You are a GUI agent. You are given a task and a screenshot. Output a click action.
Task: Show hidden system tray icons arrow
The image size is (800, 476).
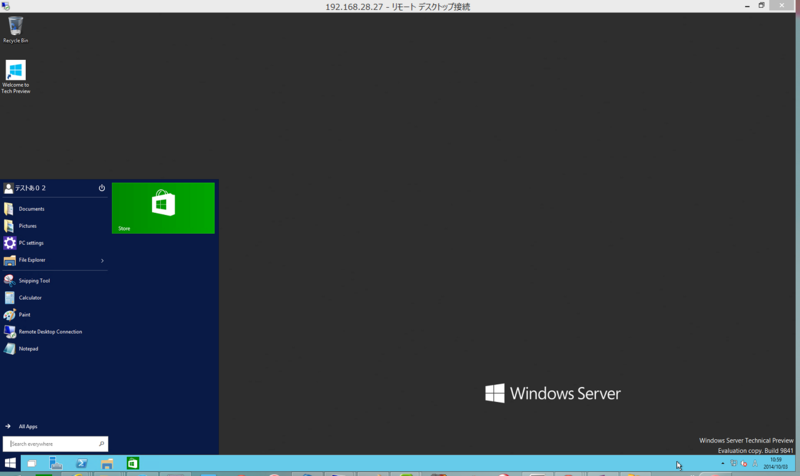click(x=722, y=463)
